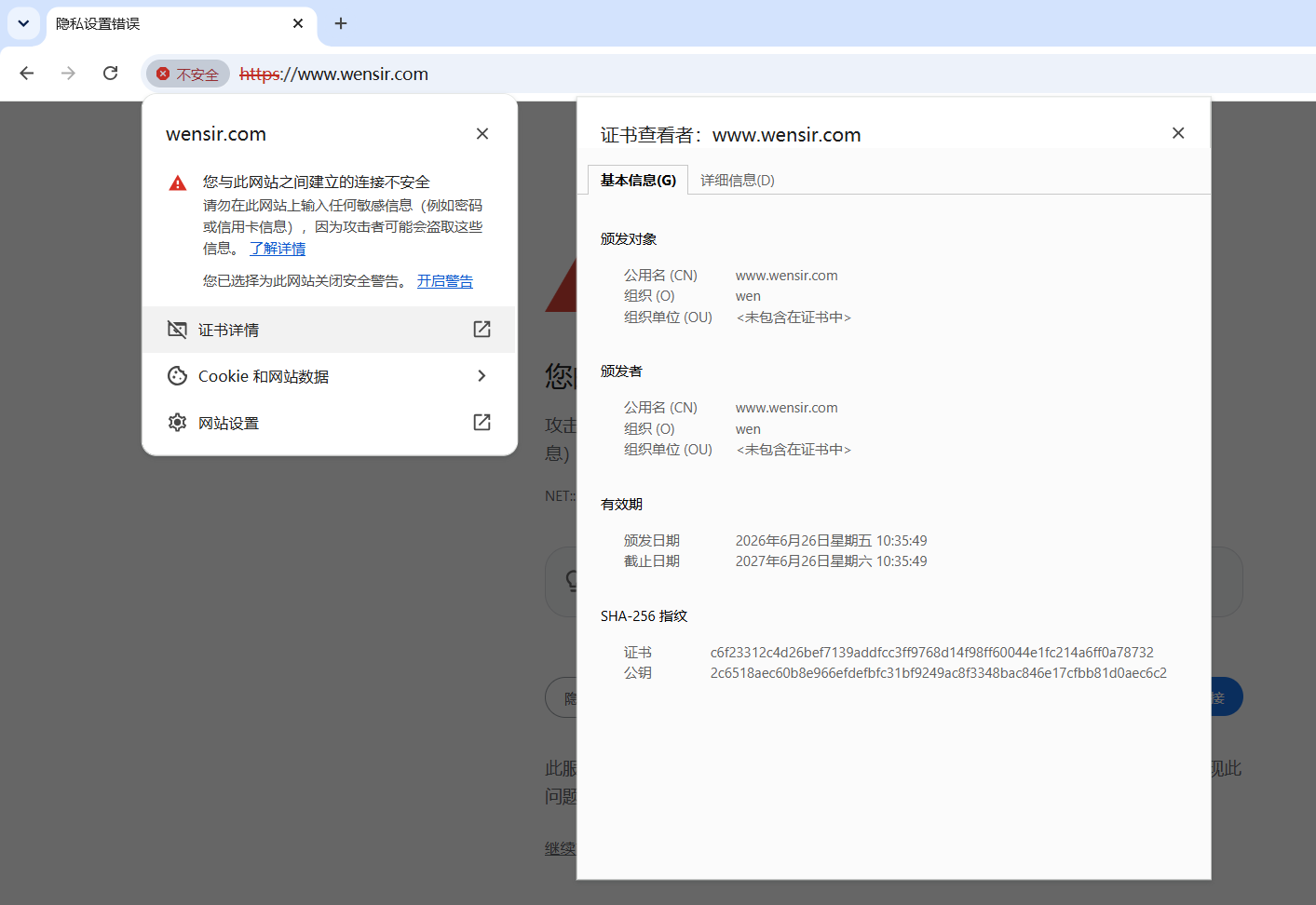Select the 基本信息(G) tab

638,180
